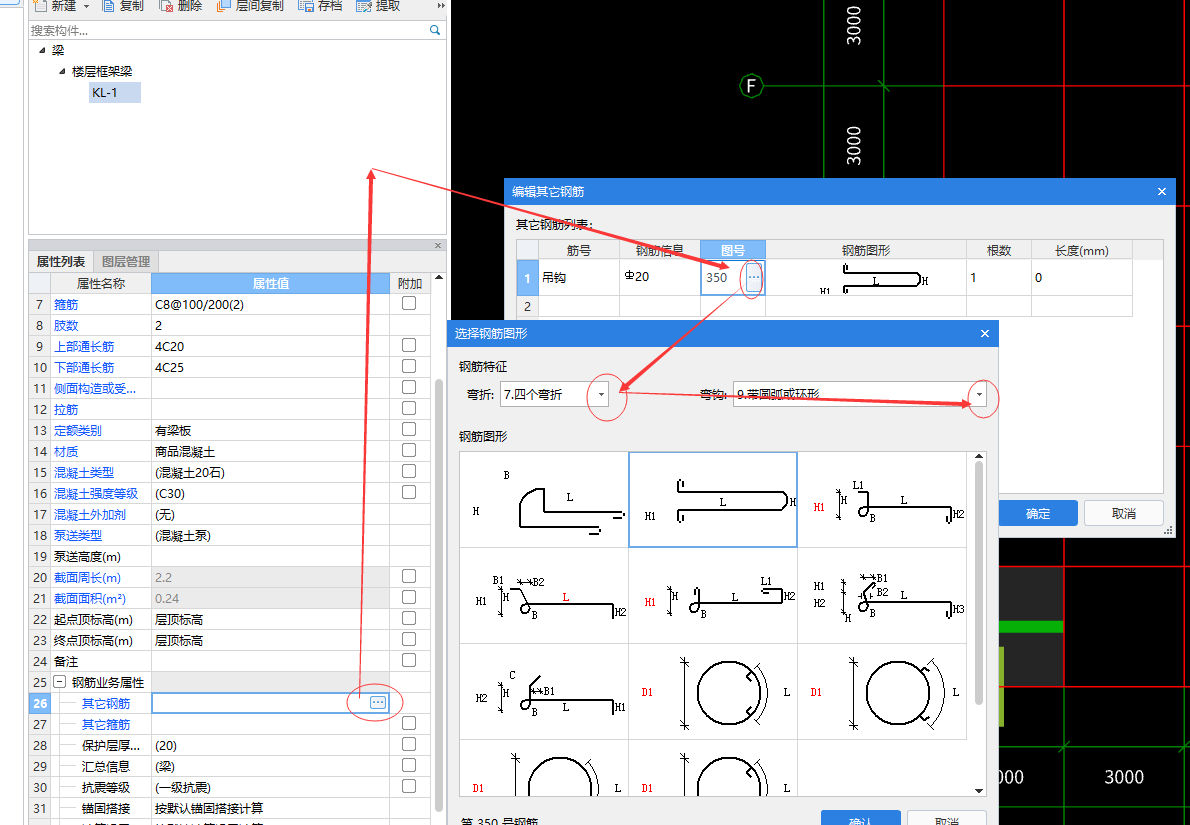Click the 4C25 bottom bar value cell
Screen dimensions: 1190x825
pyautogui.click(x=270, y=367)
